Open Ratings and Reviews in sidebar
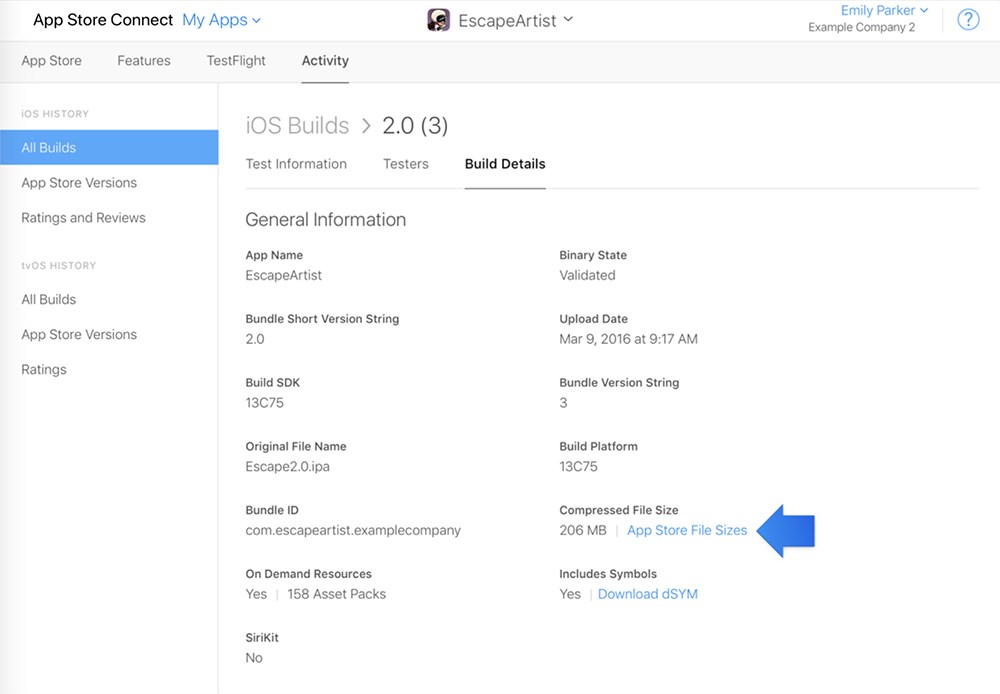The width and height of the screenshot is (1000, 694). (x=83, y=218)
